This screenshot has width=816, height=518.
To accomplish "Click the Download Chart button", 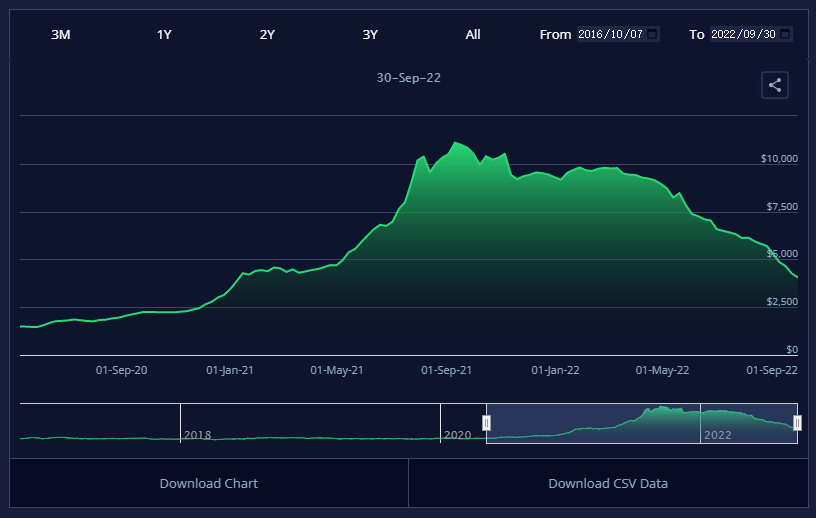I will pyautogui.click(x=209, y=483).
